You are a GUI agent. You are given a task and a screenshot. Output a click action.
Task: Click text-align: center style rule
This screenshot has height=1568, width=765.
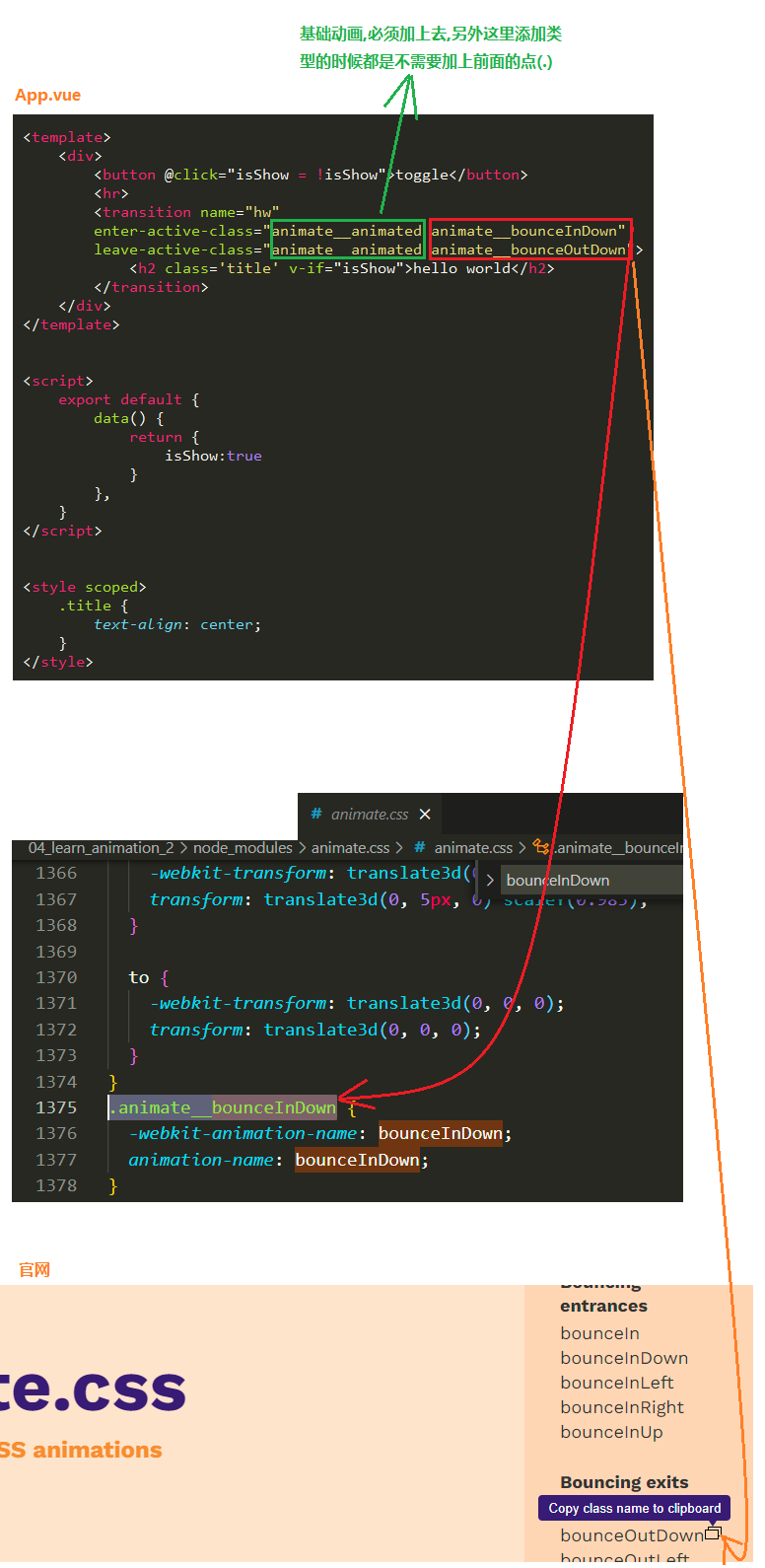[177, 624]
